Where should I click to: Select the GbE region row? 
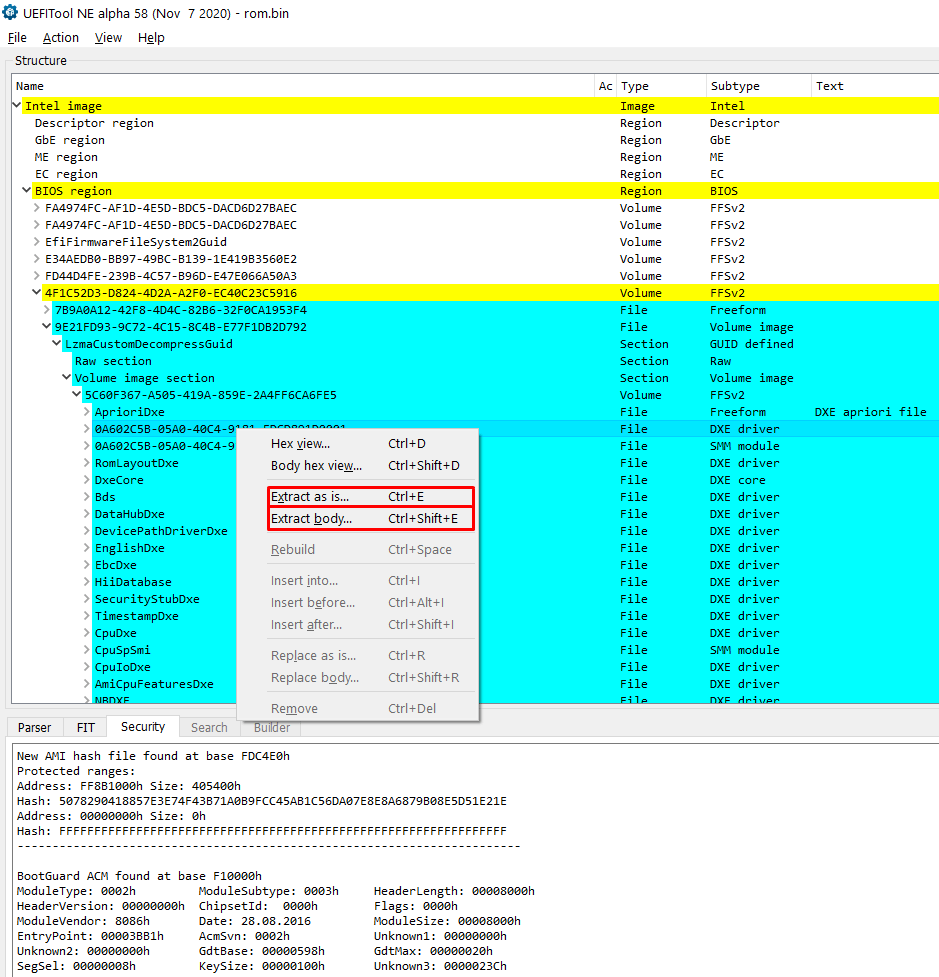[x=475, y=140]
